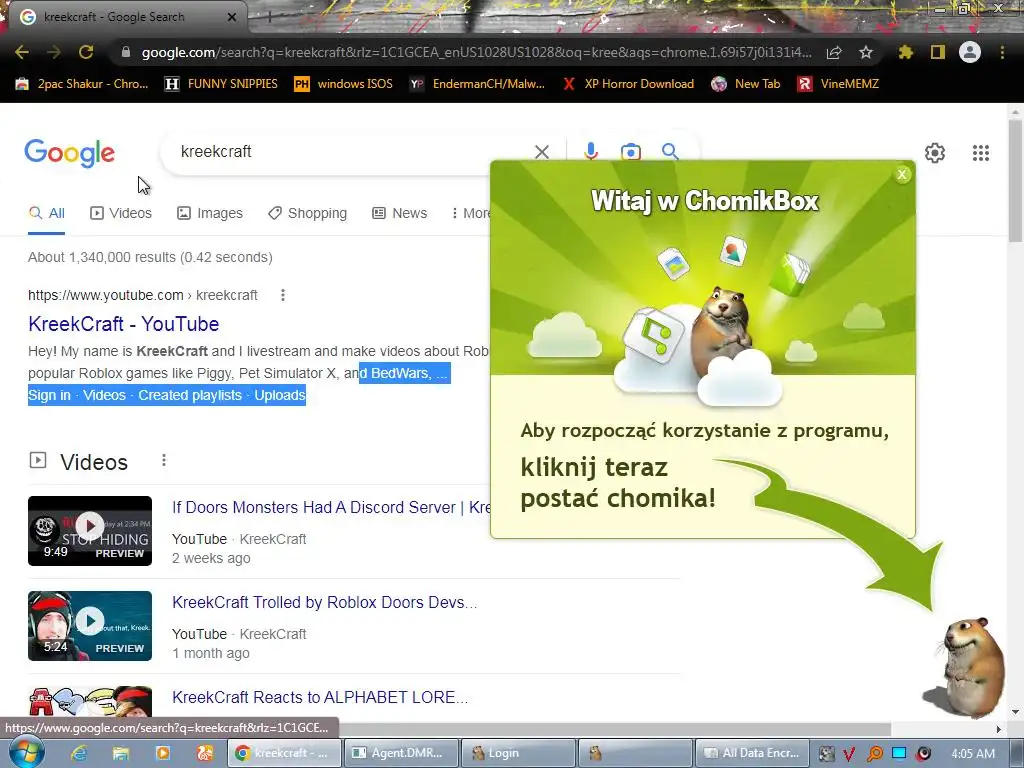The image size is (1024, 768).
Task: Open the KreekCraft - YouTube result
Action: pyautogui.click(x=123, y=324)
